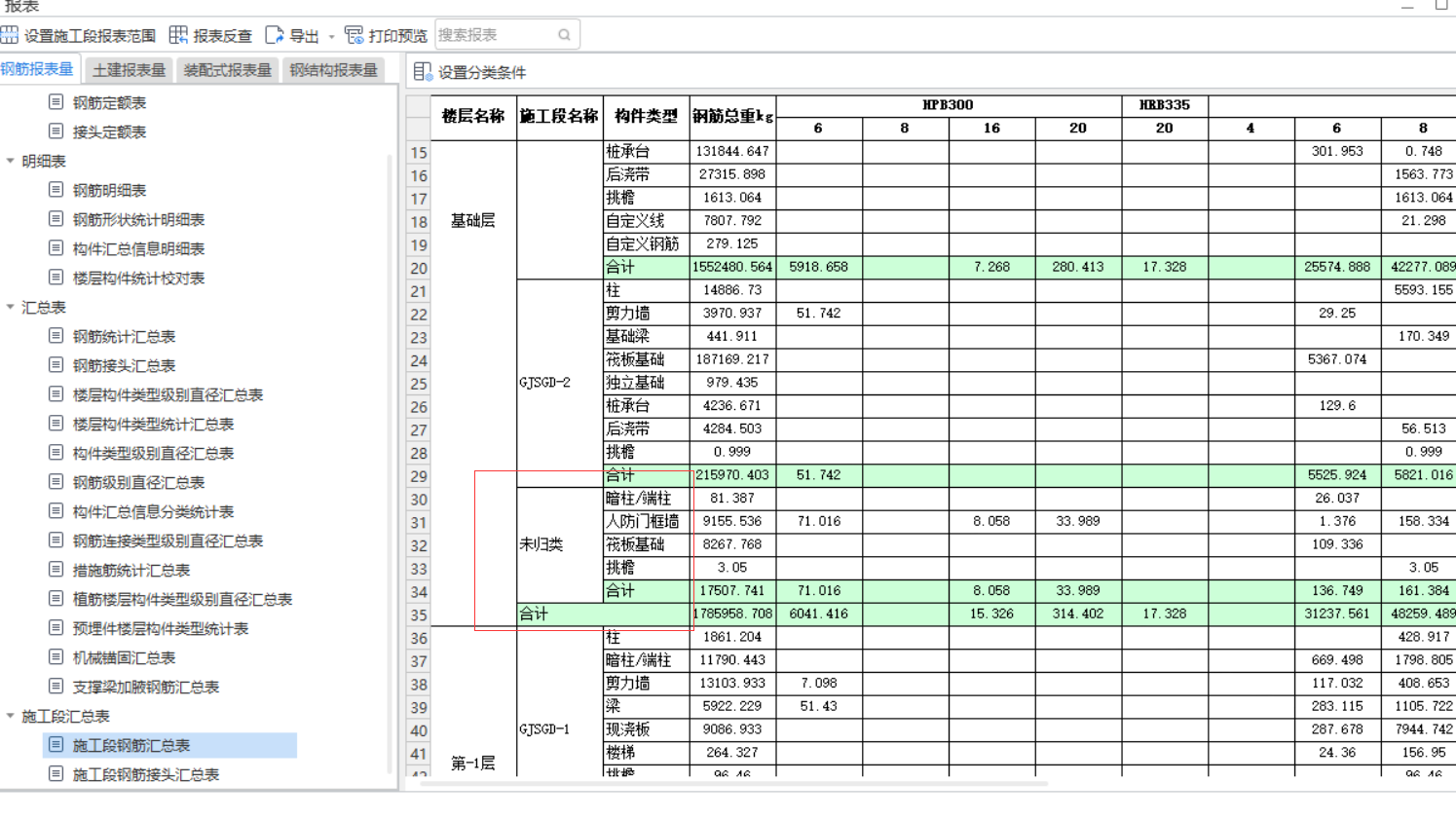The width and height of the screenshot is (1456, 820).
Task: Click the 植筋楼层构件类型级别直径汇总表 report icon
Action: (x=56, y=599)
